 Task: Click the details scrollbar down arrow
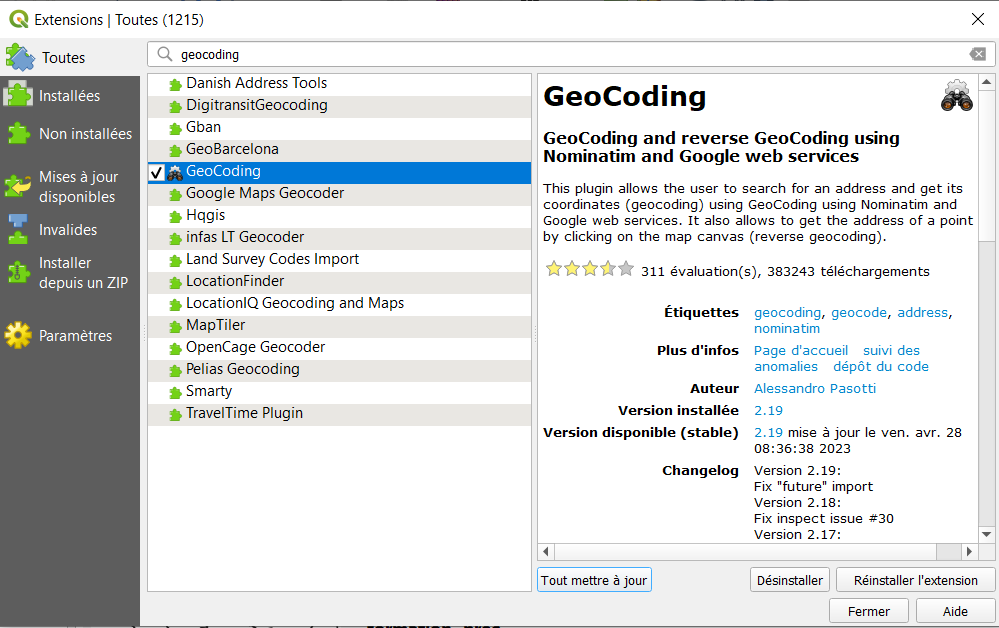coord(986,535)
